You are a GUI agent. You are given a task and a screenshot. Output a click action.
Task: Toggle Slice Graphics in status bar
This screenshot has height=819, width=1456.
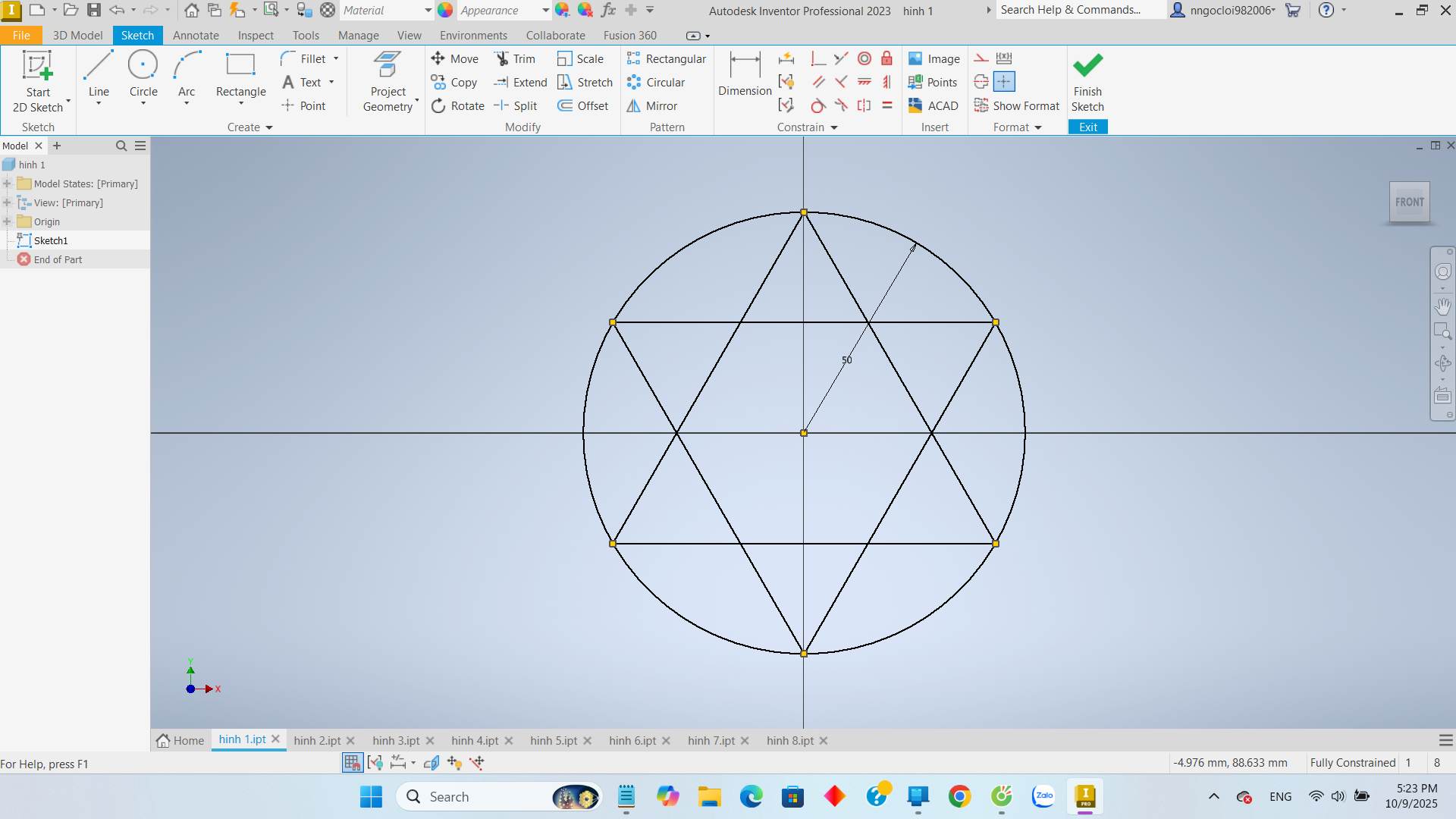click(431, 763)
